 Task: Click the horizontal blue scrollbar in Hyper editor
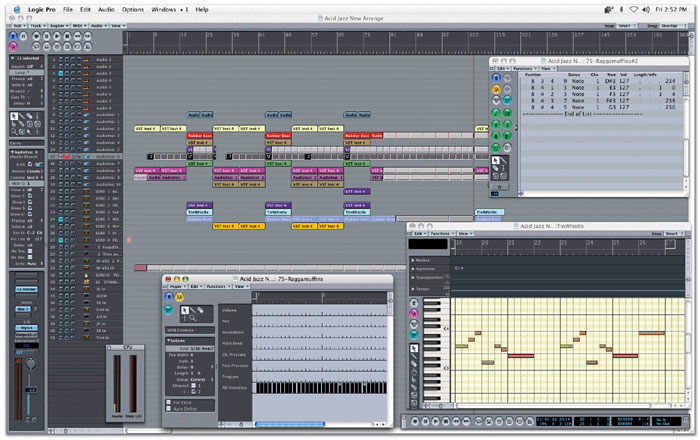pos(290,424)
